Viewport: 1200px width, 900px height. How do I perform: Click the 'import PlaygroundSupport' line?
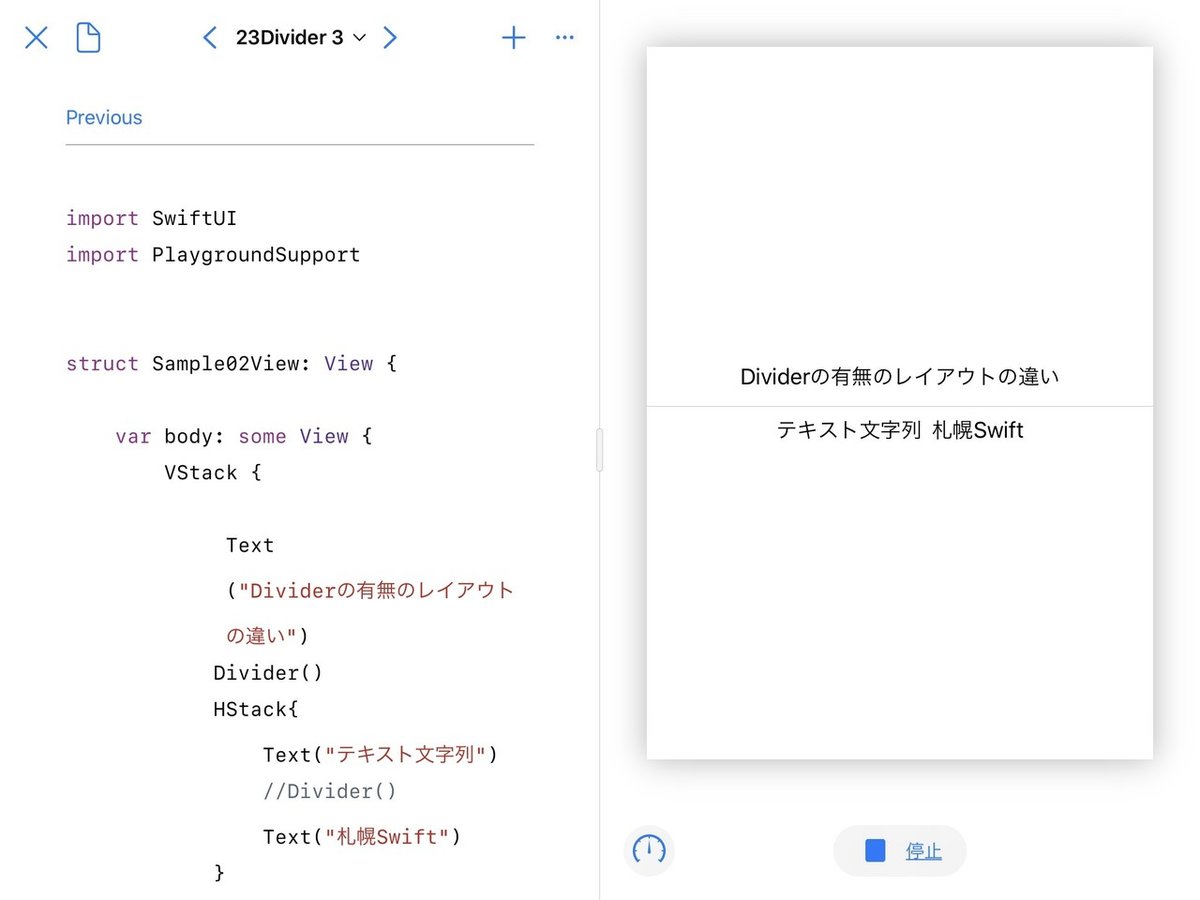213,255
